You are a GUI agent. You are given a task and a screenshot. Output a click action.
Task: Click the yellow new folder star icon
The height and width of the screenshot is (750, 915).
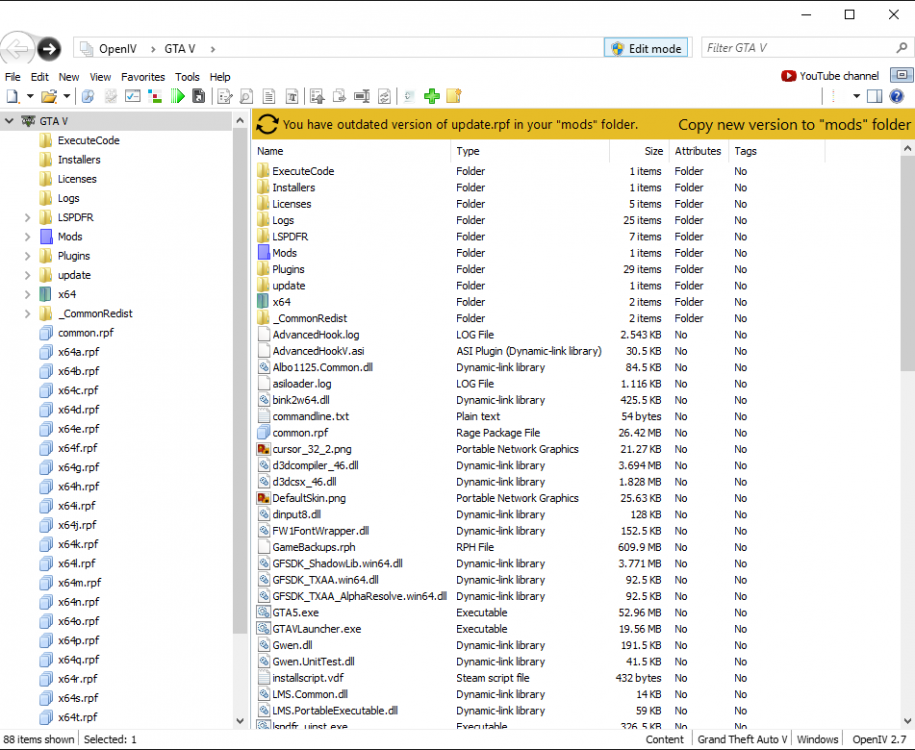(454, 96)
